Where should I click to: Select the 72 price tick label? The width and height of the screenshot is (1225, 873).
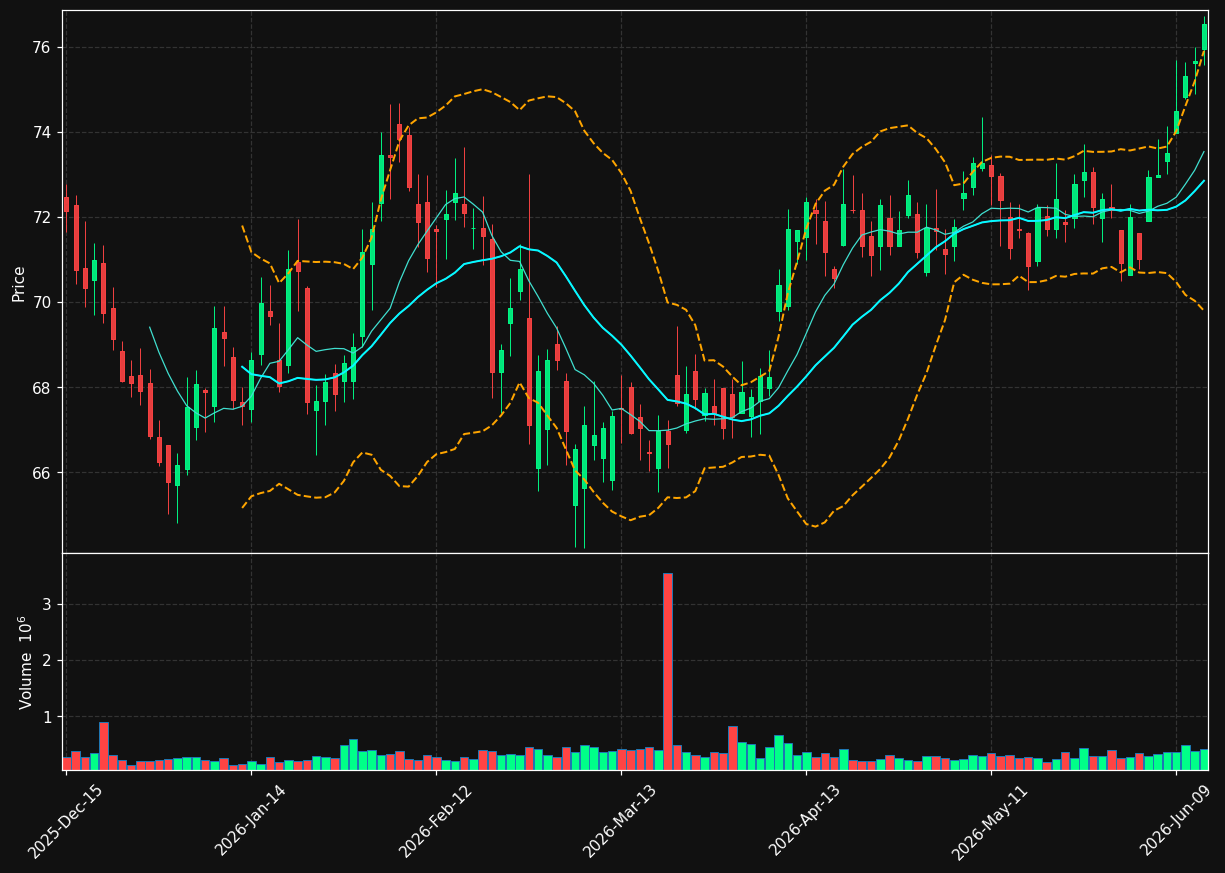39,218
